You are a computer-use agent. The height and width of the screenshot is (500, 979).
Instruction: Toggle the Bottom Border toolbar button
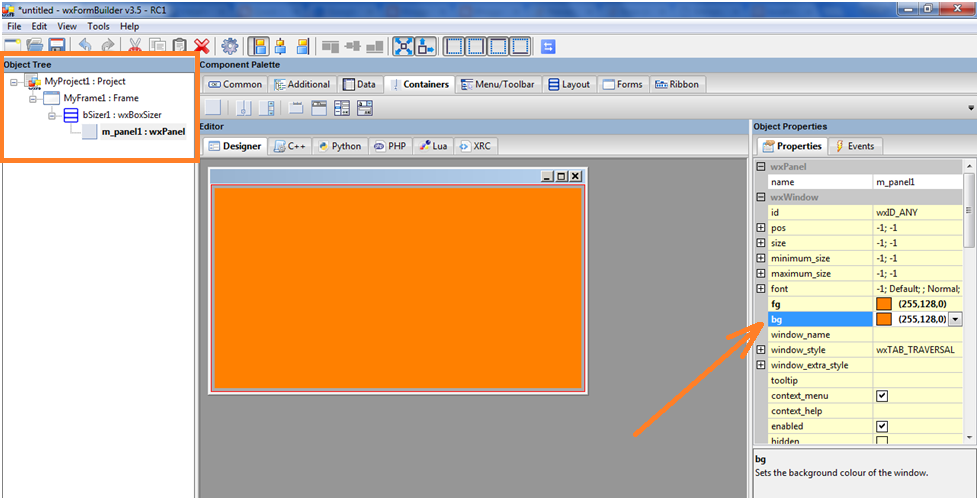(520, 46)
